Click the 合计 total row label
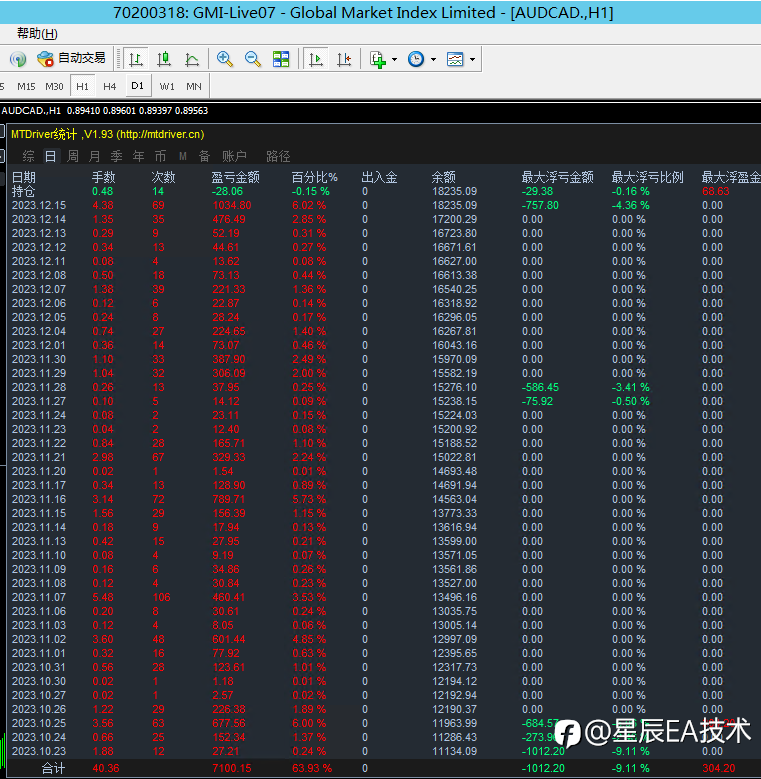This screenshot has height=779, width=761. pos(53,768)
